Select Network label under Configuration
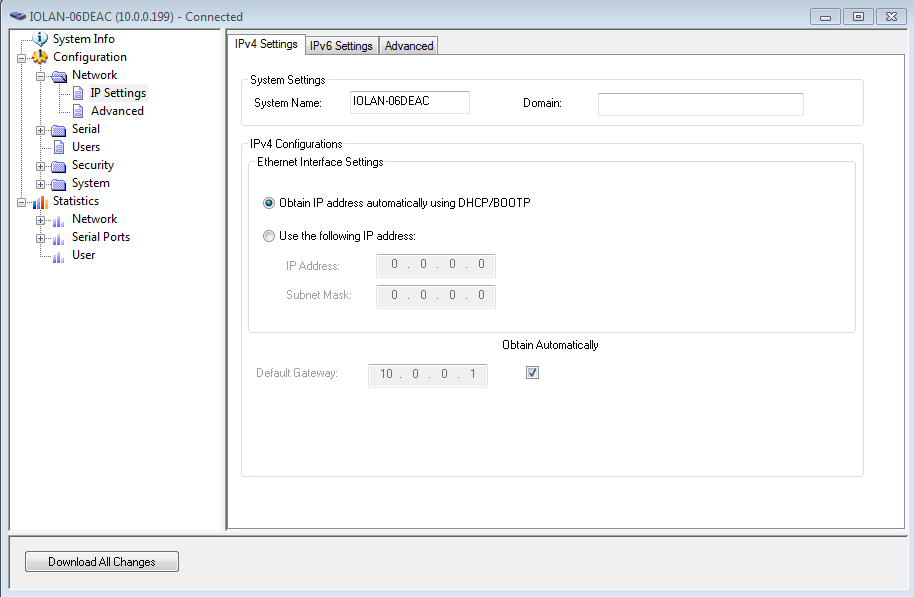The image size is (914, 597). click(94, 75)
